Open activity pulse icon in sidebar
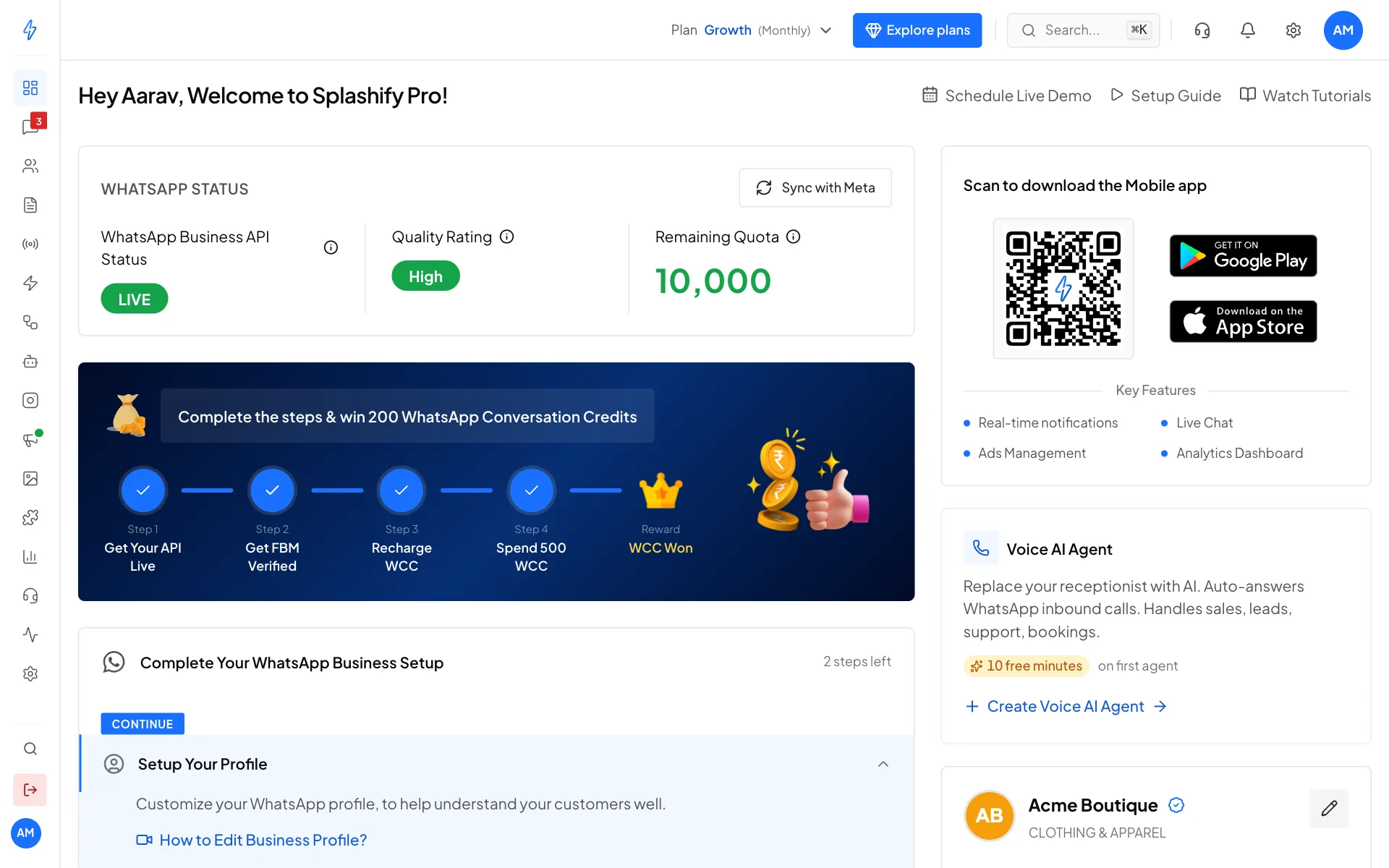1389x868 pixels. click(x=30, y=635)
